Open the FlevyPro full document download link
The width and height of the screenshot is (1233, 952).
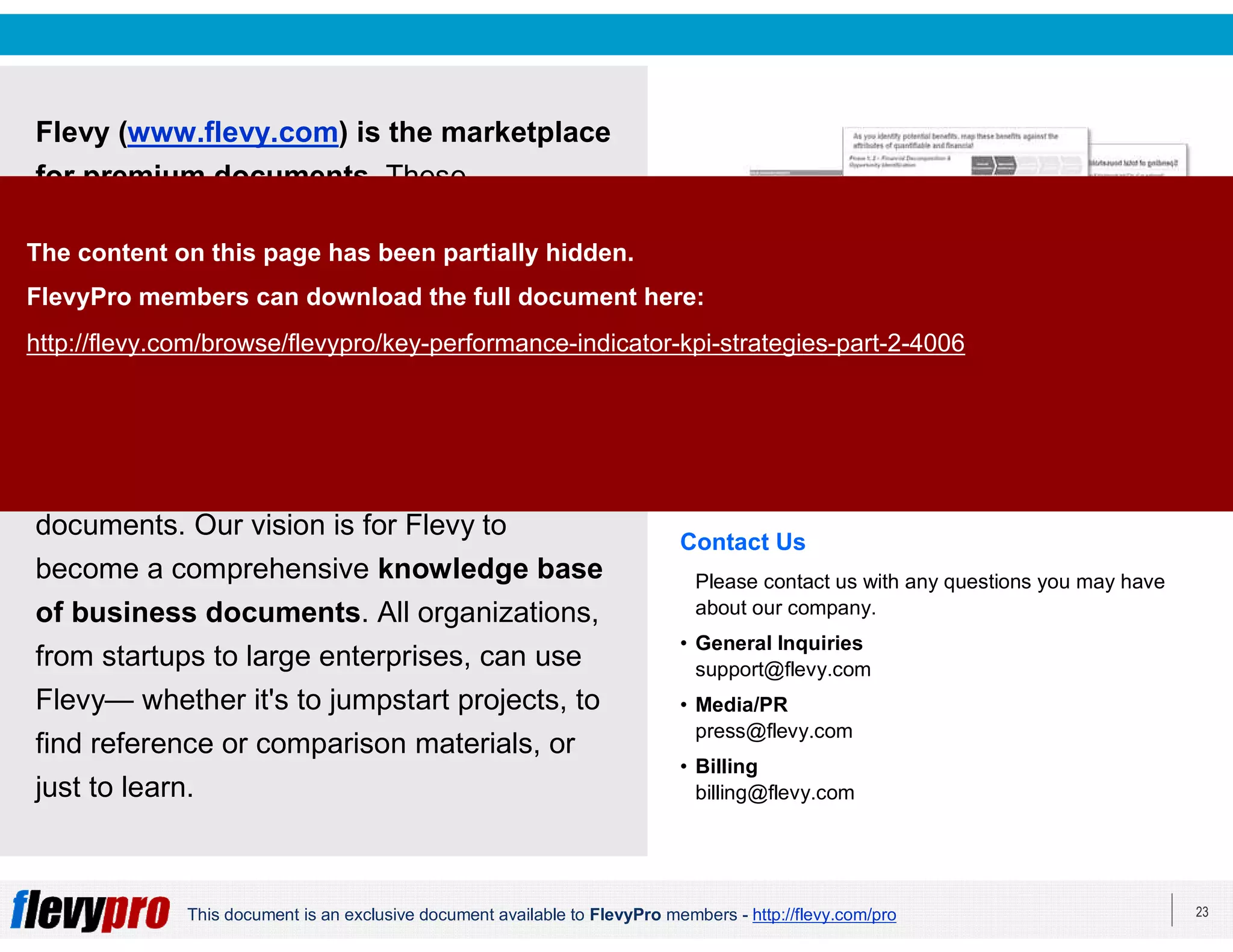coord(495,343)
